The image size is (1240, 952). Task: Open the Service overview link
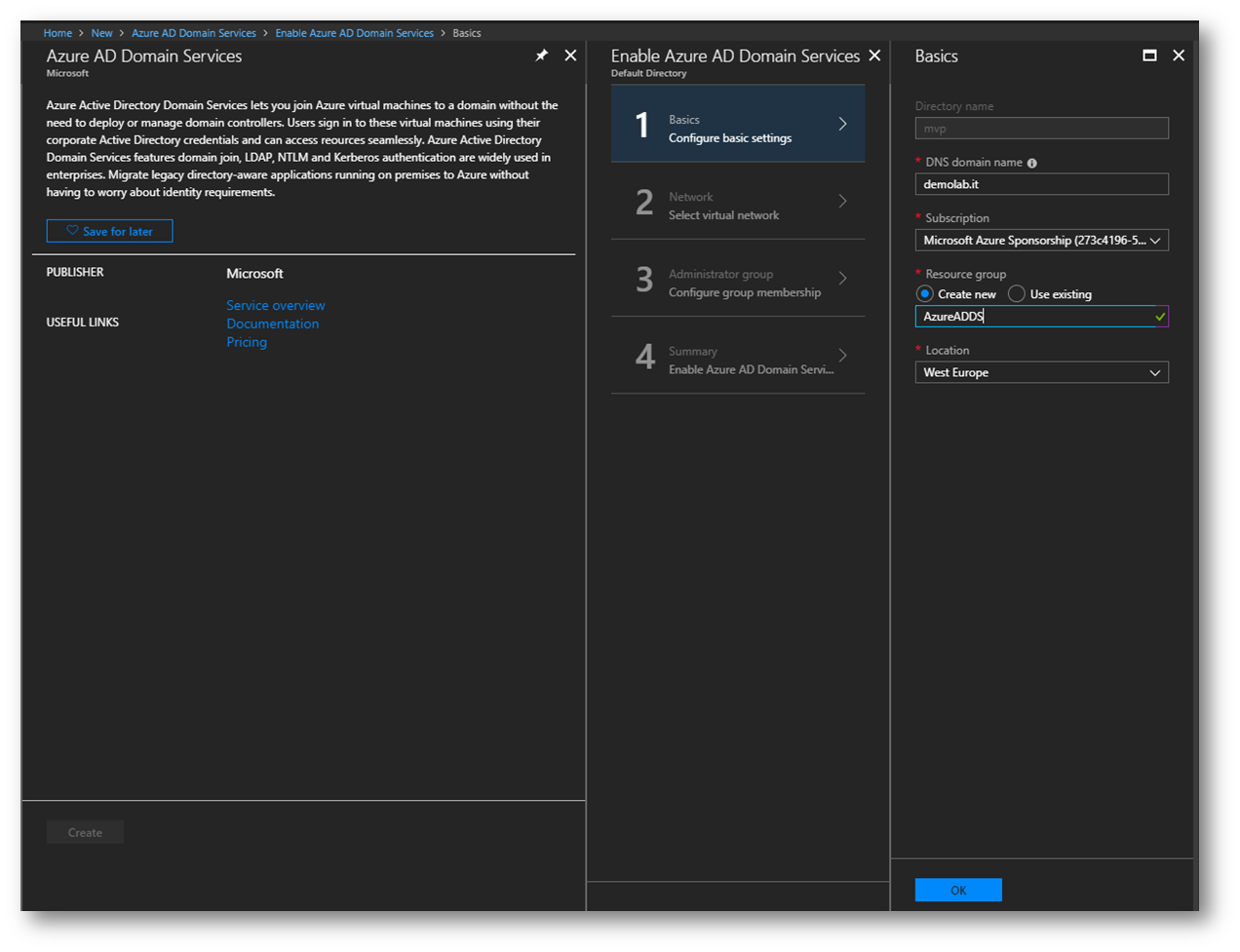click(x=276, y=305)
